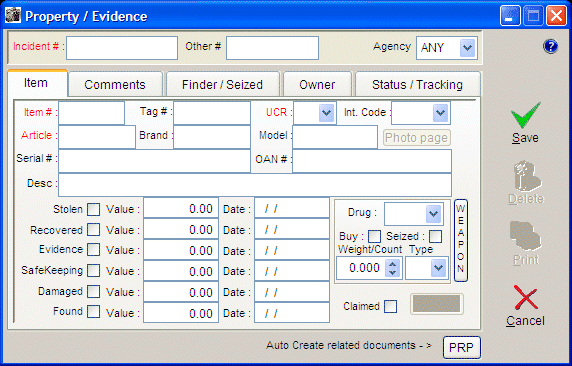The height and width of the screenshot is (366, 572).
Task: Click the Recovered Date field
Action: point(292,229)
